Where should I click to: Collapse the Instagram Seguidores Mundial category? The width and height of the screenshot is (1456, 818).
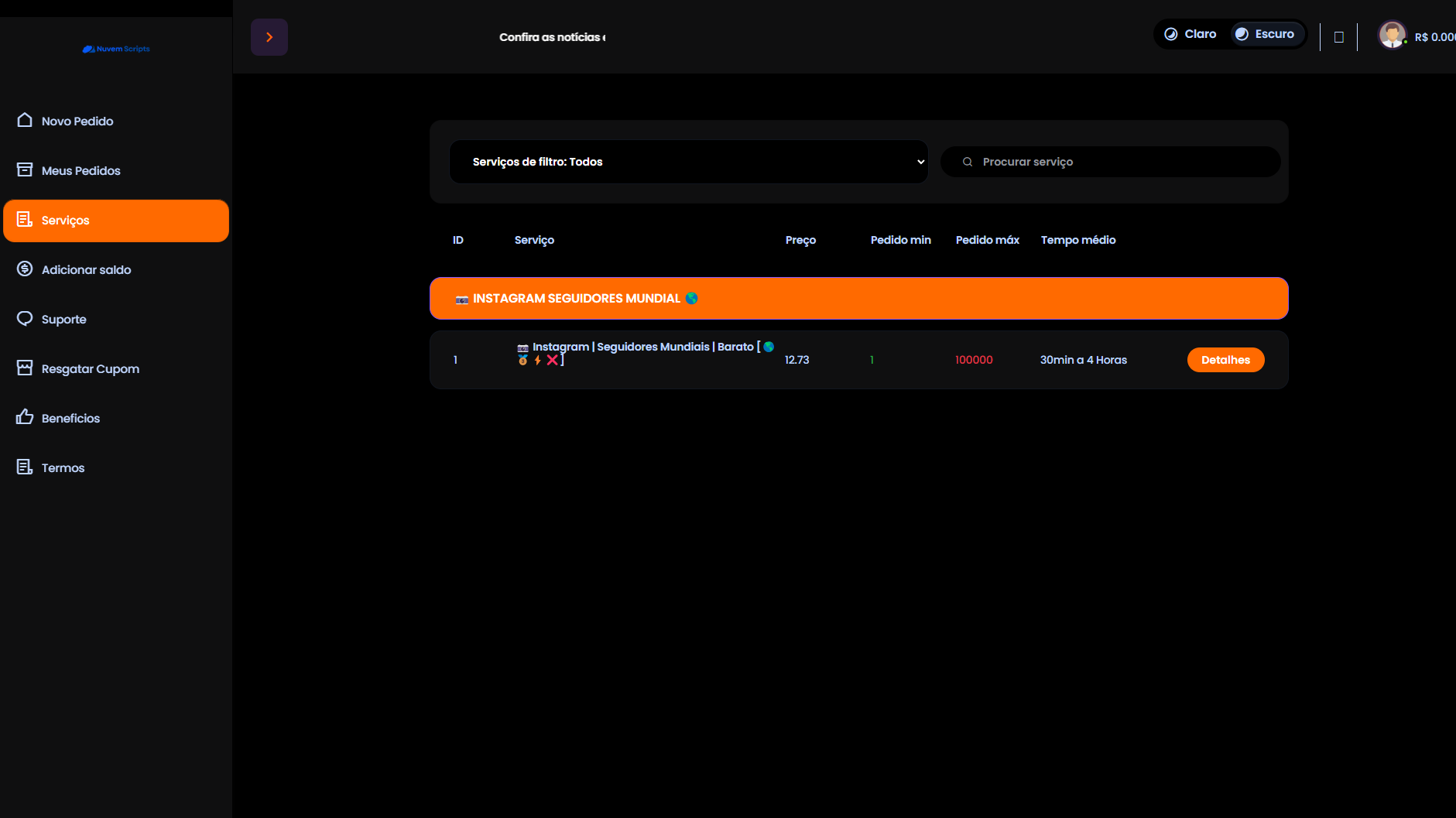click(x=858, y=299)
